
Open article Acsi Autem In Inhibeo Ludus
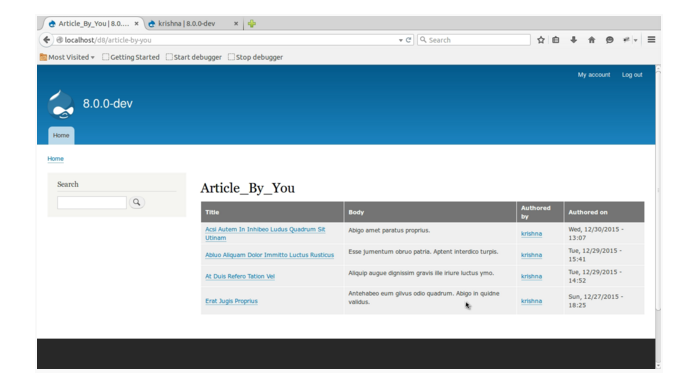coord(265,234)
